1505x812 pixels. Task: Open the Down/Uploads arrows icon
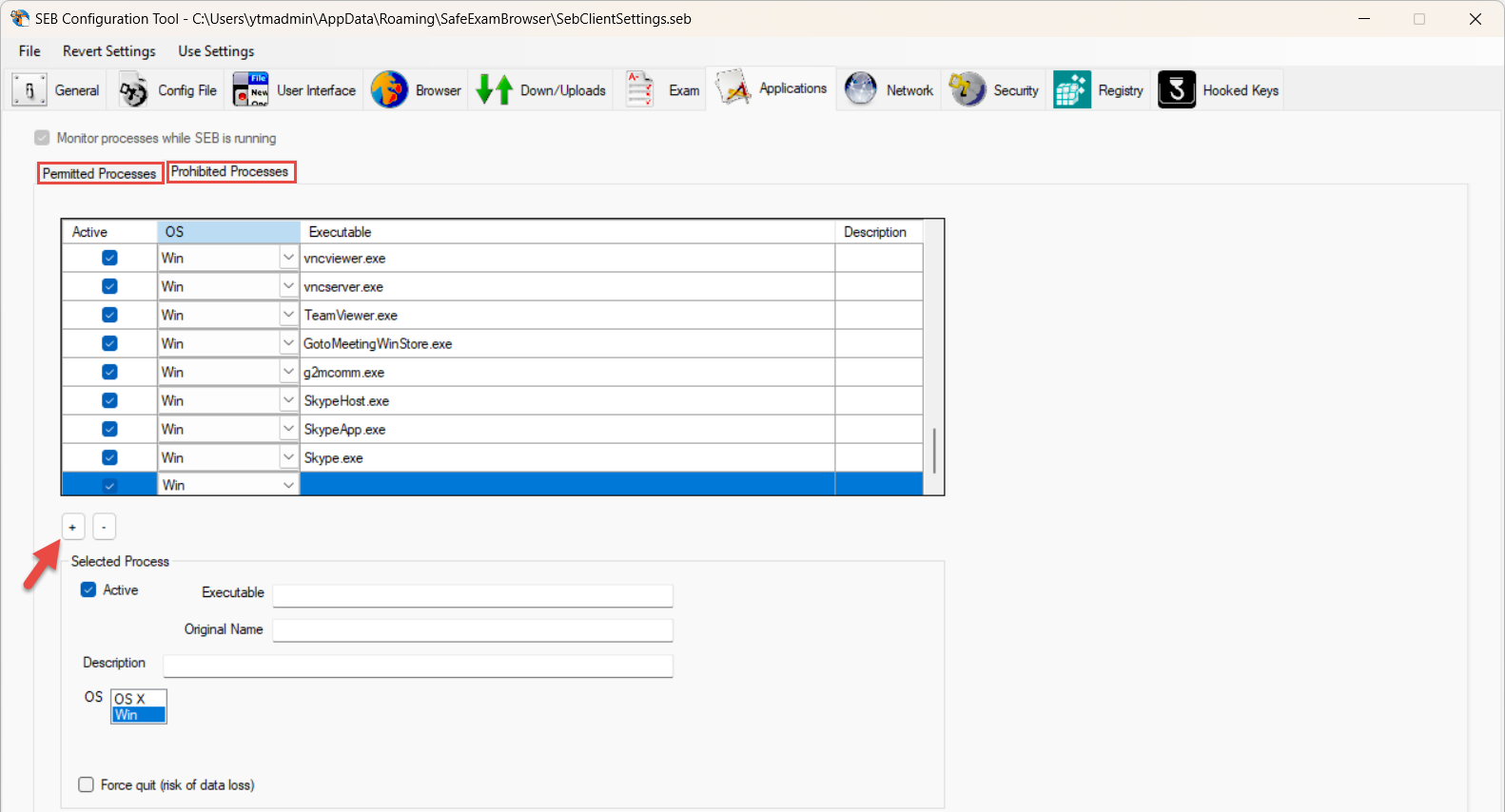click(494, 90)
